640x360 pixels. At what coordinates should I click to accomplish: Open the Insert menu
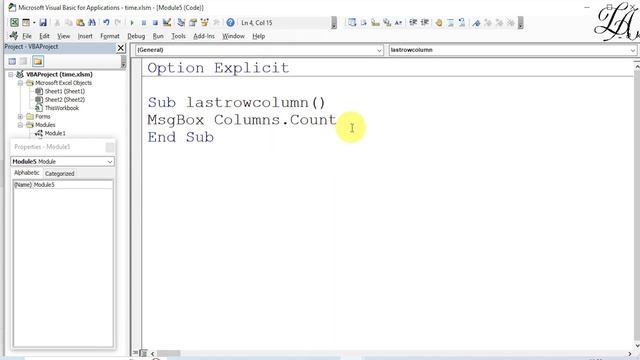85,36
